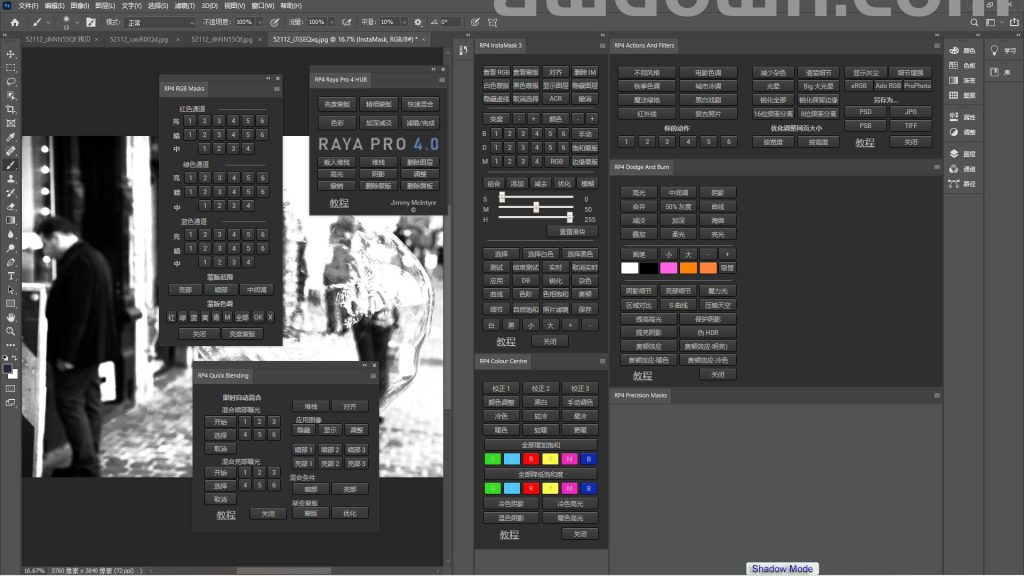Select the Eyedropper tool

tap(11, 137)
